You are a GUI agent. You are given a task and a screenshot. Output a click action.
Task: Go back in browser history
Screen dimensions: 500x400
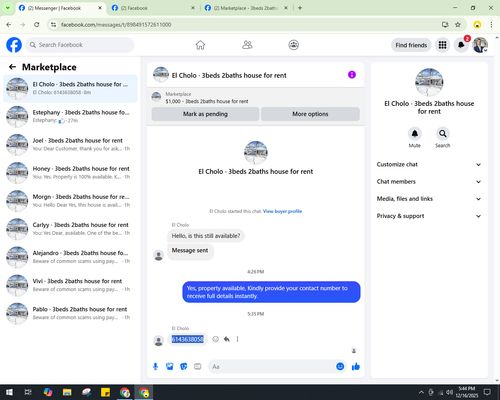coord(9,24)
